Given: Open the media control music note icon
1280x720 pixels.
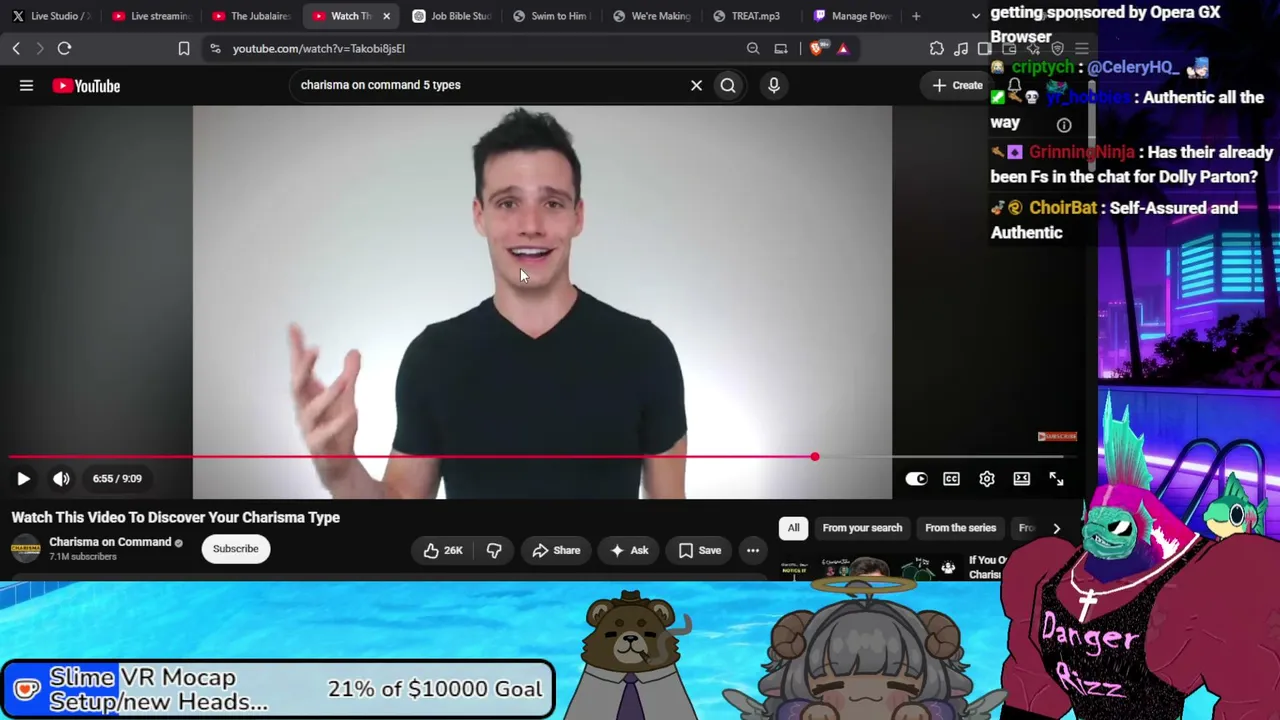Looking at the screenshot, I should point(961,48).
